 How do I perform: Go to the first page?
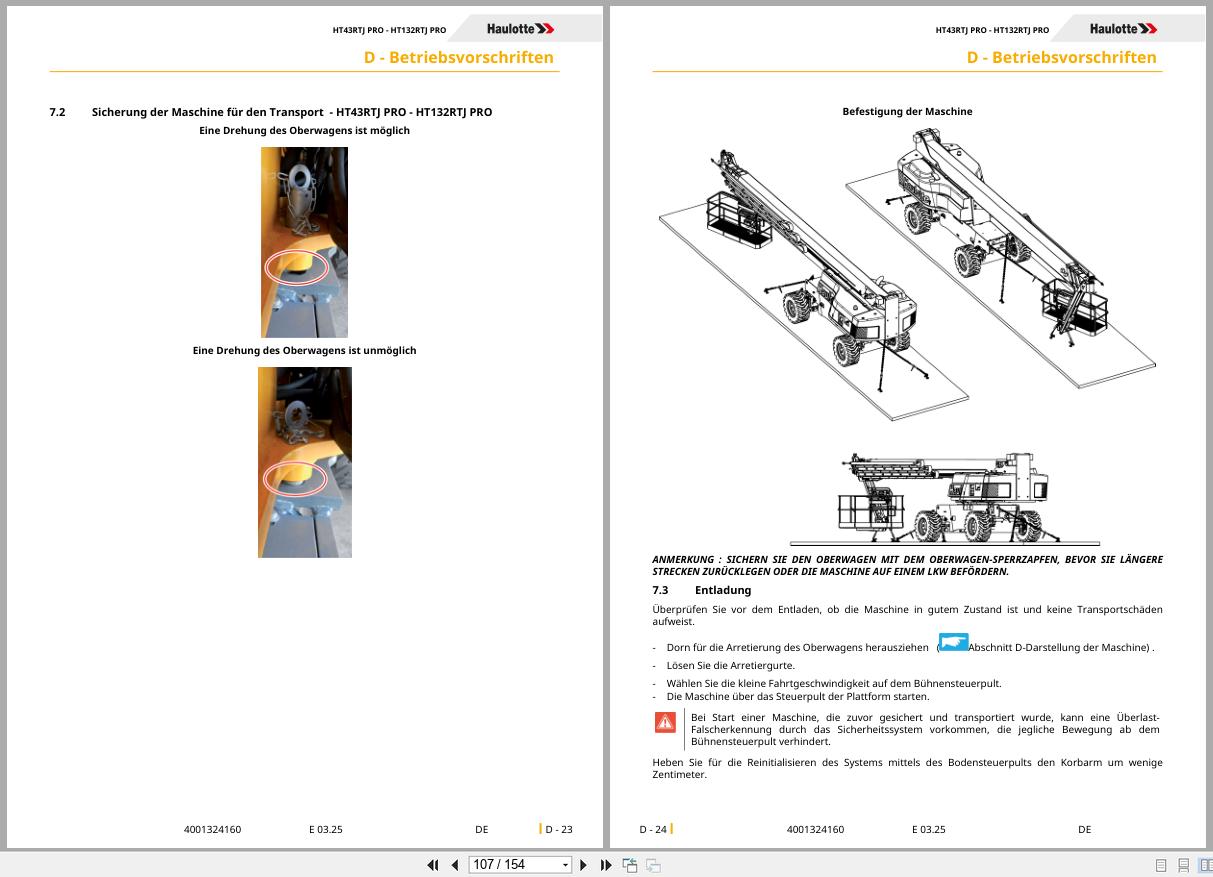(433, 865)
